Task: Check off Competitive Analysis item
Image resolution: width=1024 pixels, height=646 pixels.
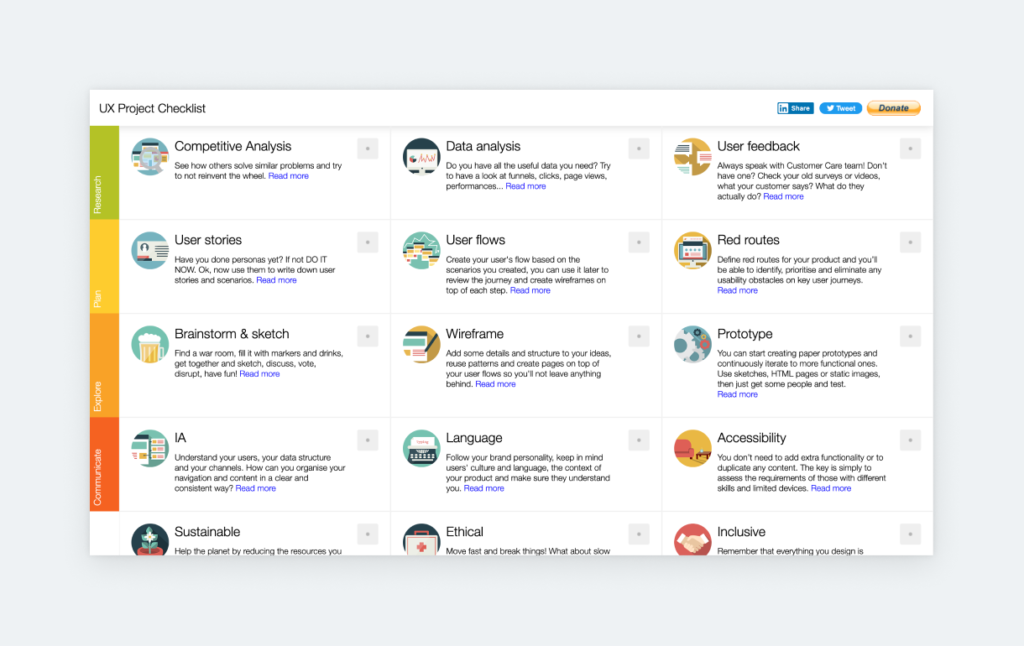Action: tap(368, 148)
